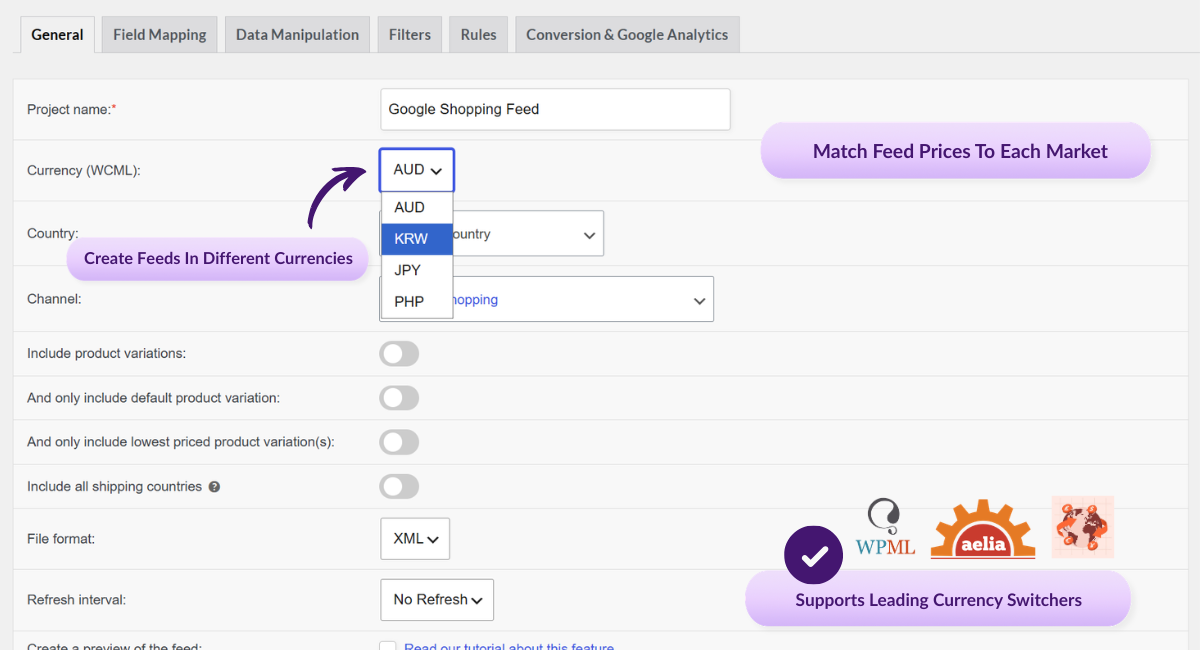Click the 'File format:' label
1200x650 pixels.
[x=61, y=538]
